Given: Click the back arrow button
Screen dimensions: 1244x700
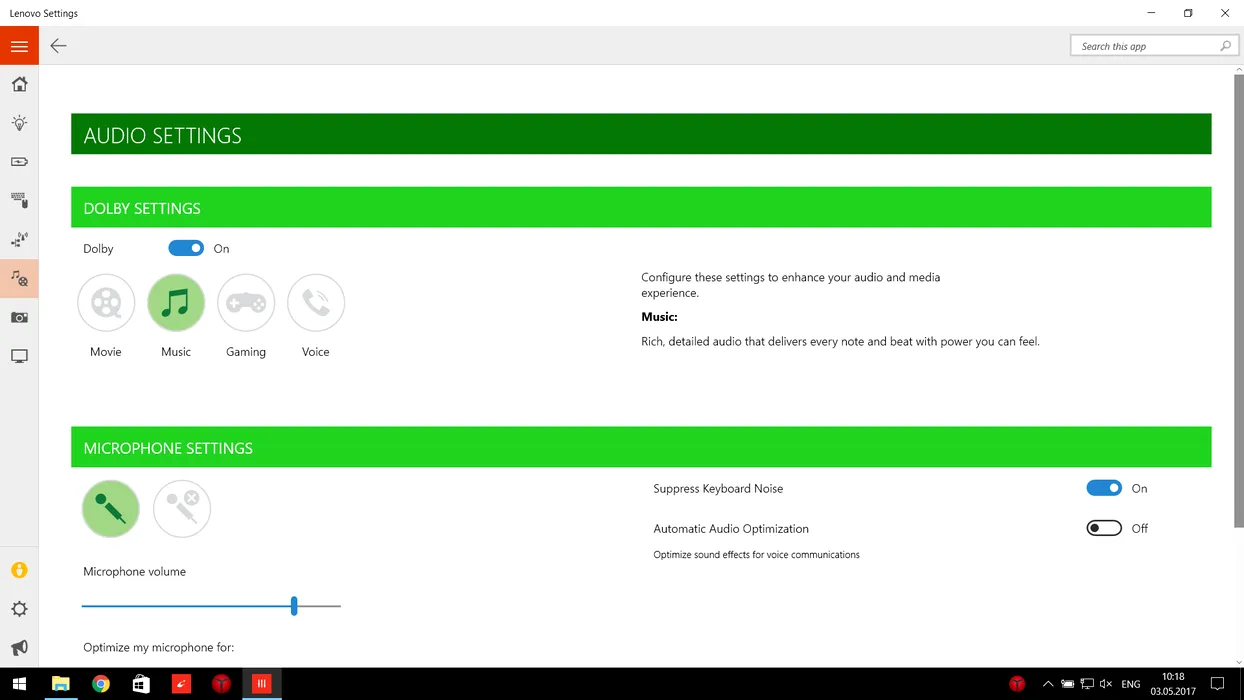Looking at the screenshot, I should (59, 46).
